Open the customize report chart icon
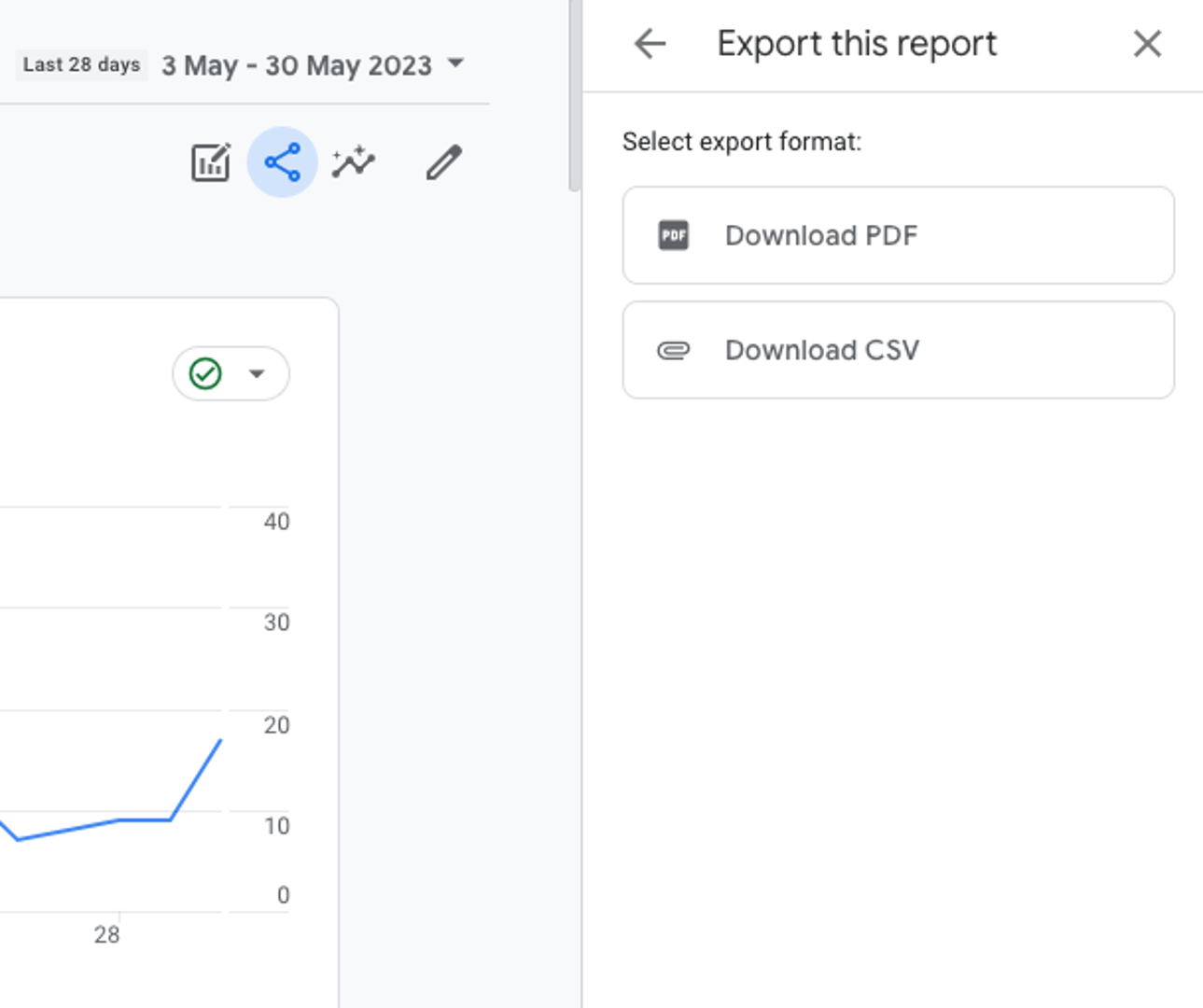Screen dimensions: 1203x1008 210,162
